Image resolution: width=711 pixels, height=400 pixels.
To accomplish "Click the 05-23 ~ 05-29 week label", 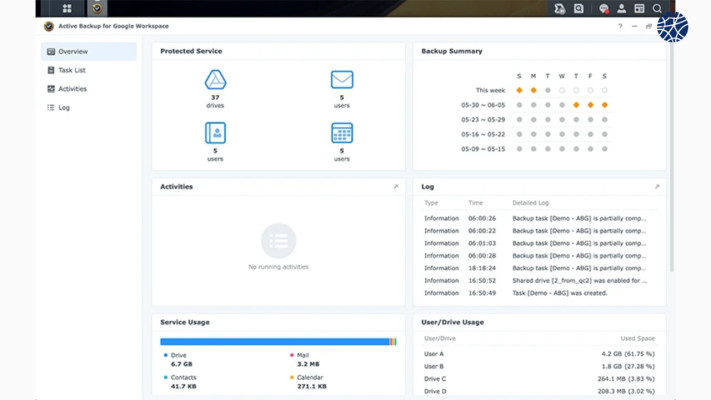I will (x=483, y=120).
